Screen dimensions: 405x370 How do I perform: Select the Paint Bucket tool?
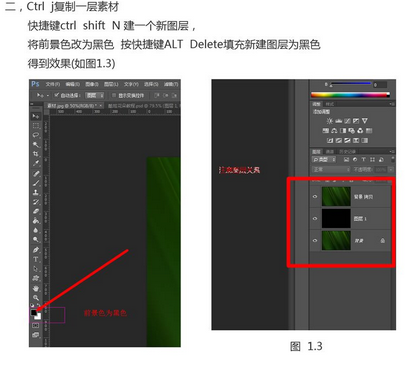coord(36,220)
